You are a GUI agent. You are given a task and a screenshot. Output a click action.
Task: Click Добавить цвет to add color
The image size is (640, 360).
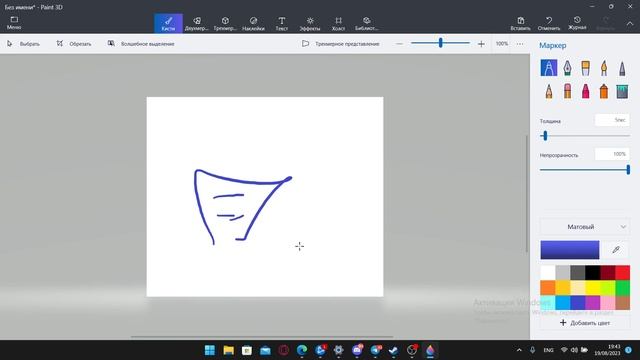point(584,323)
